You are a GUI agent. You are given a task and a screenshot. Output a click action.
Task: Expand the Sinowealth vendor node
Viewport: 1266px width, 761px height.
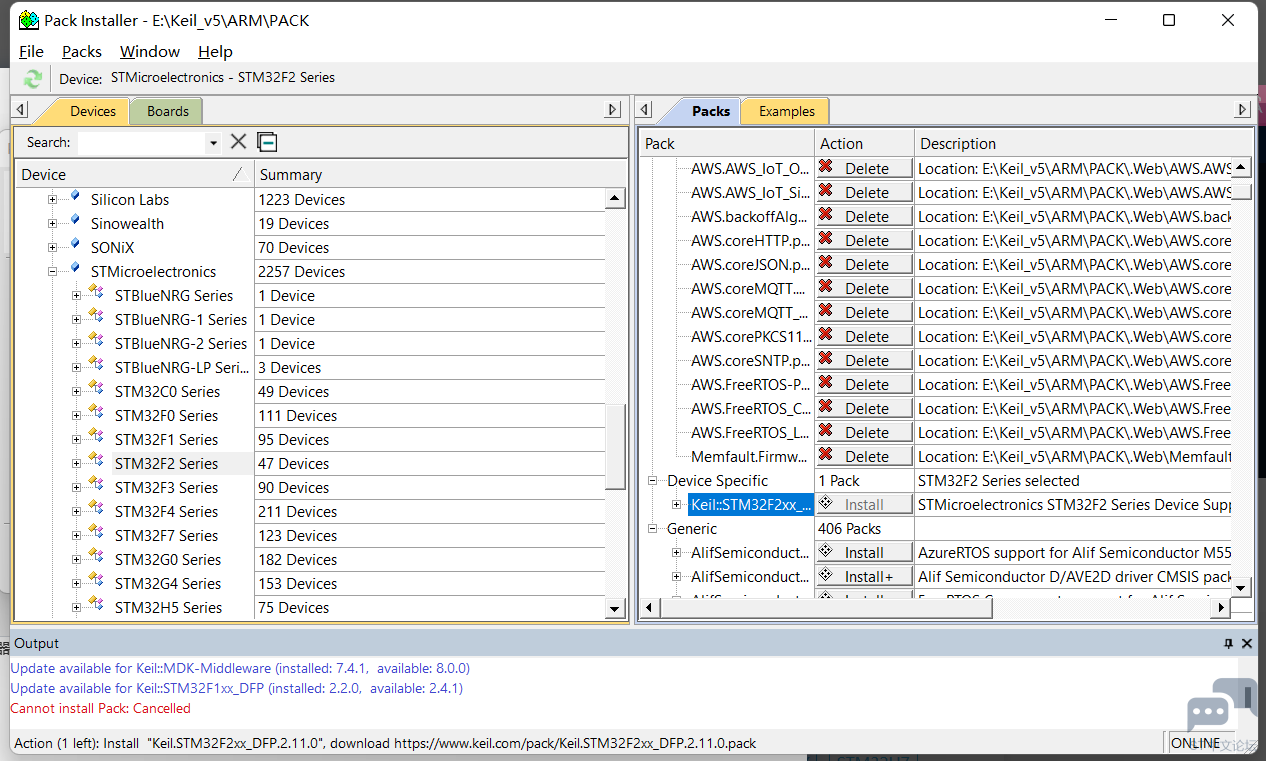[x=53, y=224]
